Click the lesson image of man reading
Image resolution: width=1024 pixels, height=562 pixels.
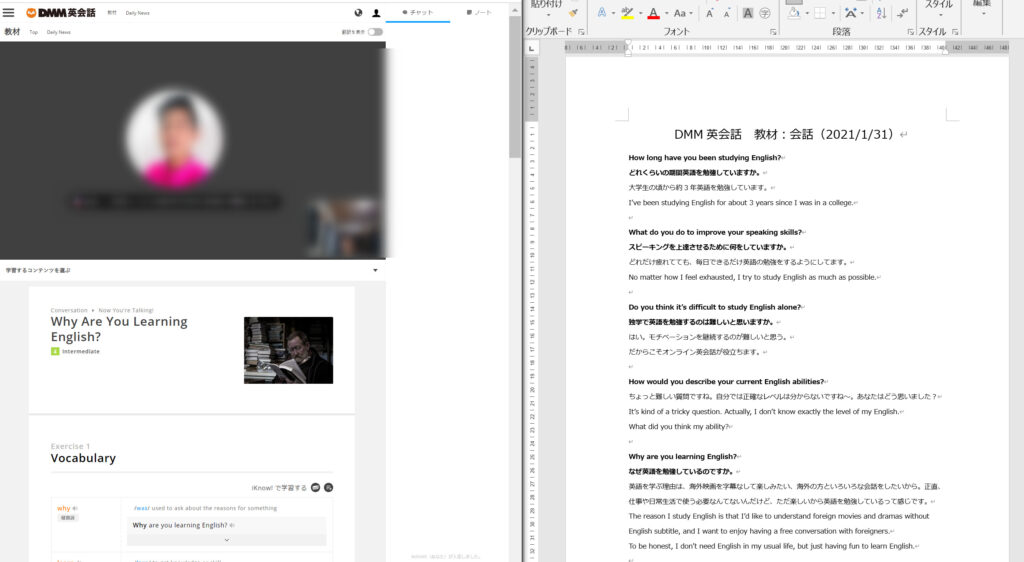point(288,350)
